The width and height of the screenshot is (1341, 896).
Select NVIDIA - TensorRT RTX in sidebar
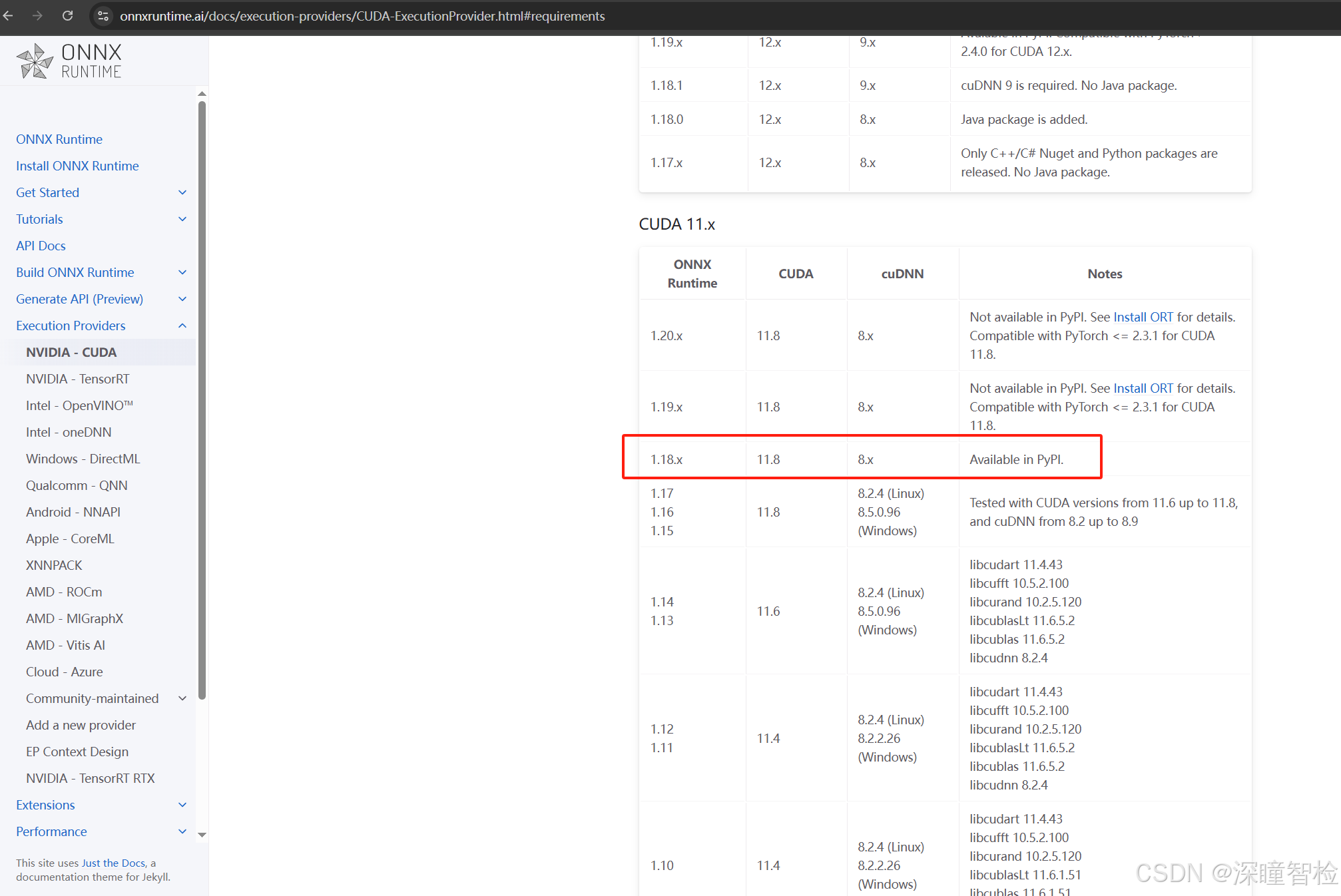tap(91, 778)
